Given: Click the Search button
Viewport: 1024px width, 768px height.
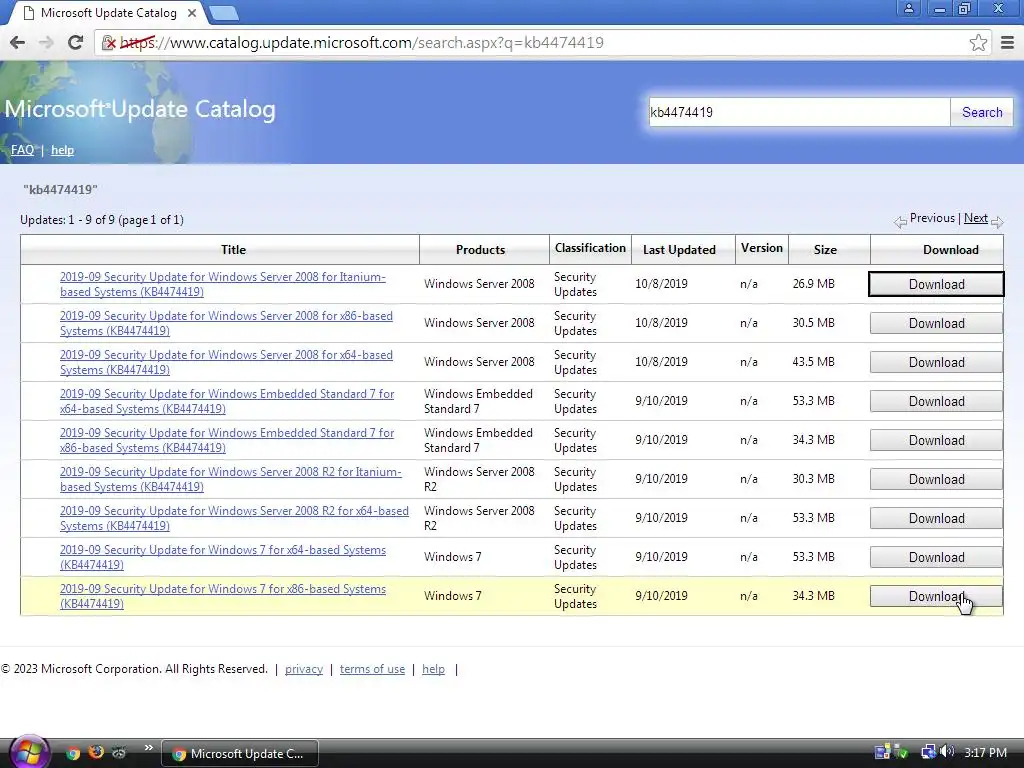Looking at the screenshot, I should click(982, 112).
